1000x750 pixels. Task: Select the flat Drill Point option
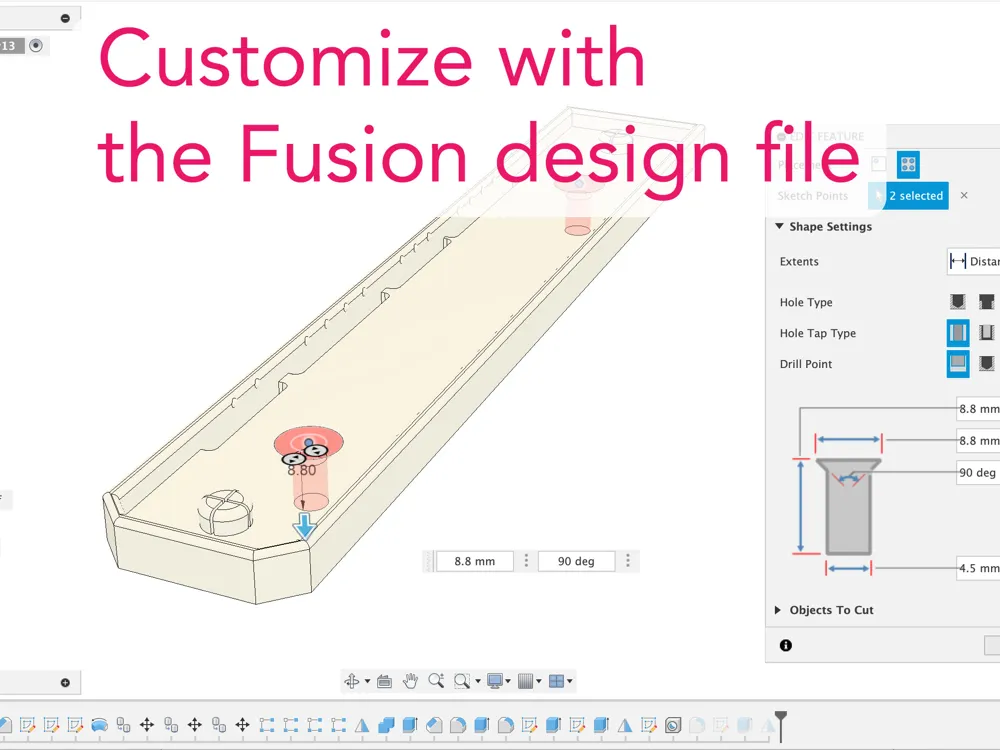(x=958, y=364)
